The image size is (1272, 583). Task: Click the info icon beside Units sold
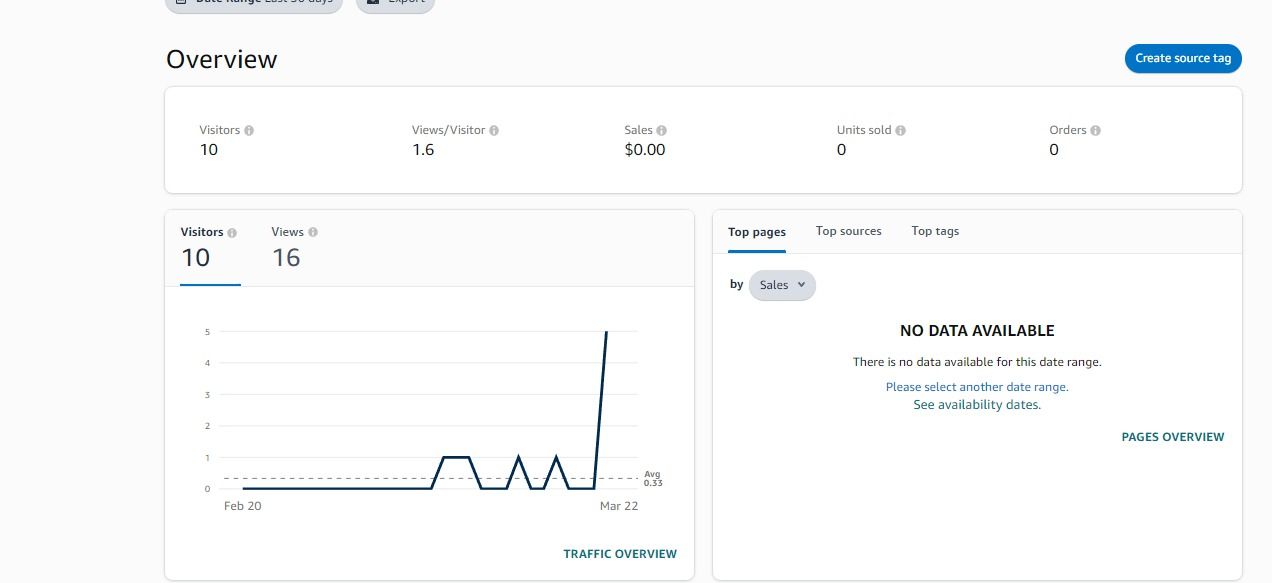coord(901,131)
